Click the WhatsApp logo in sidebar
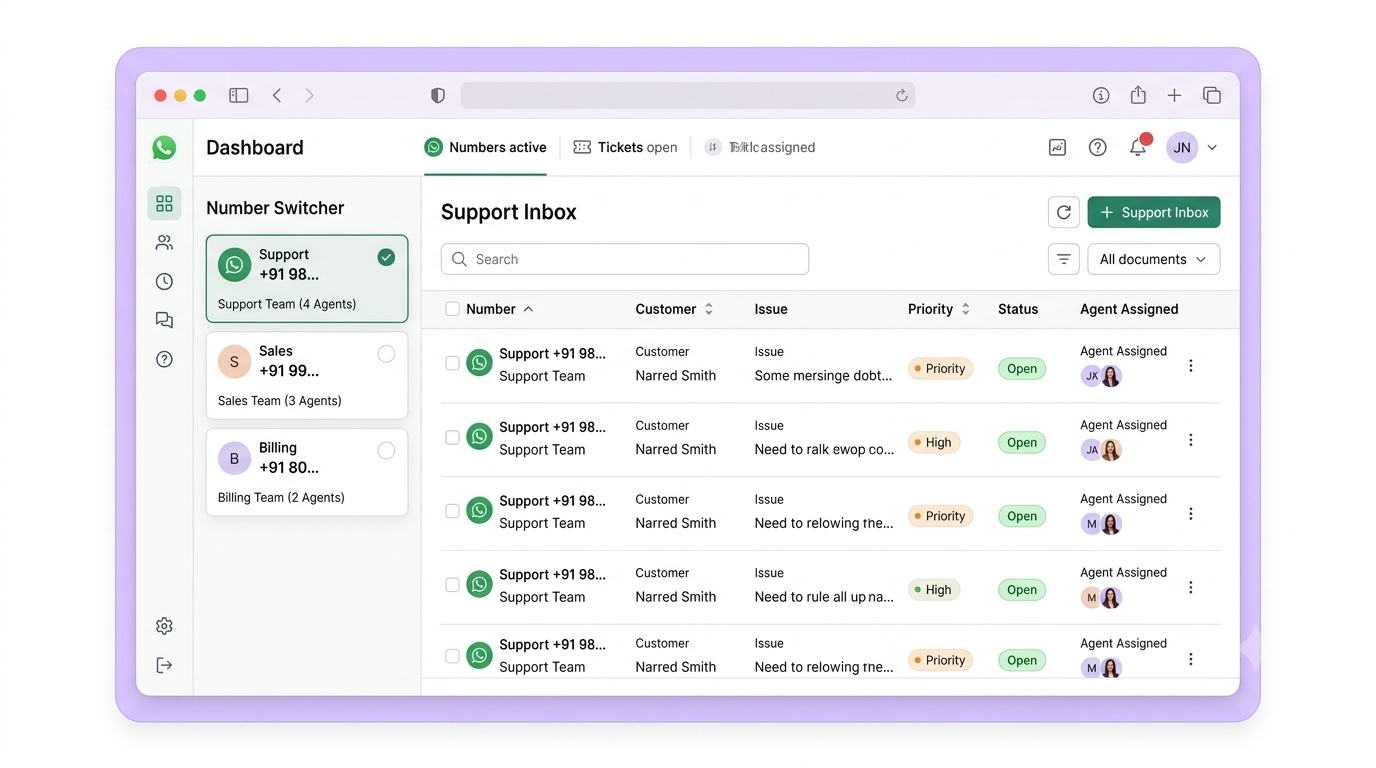The height and width of the screenshot is (768, 1376). point(164,148)
